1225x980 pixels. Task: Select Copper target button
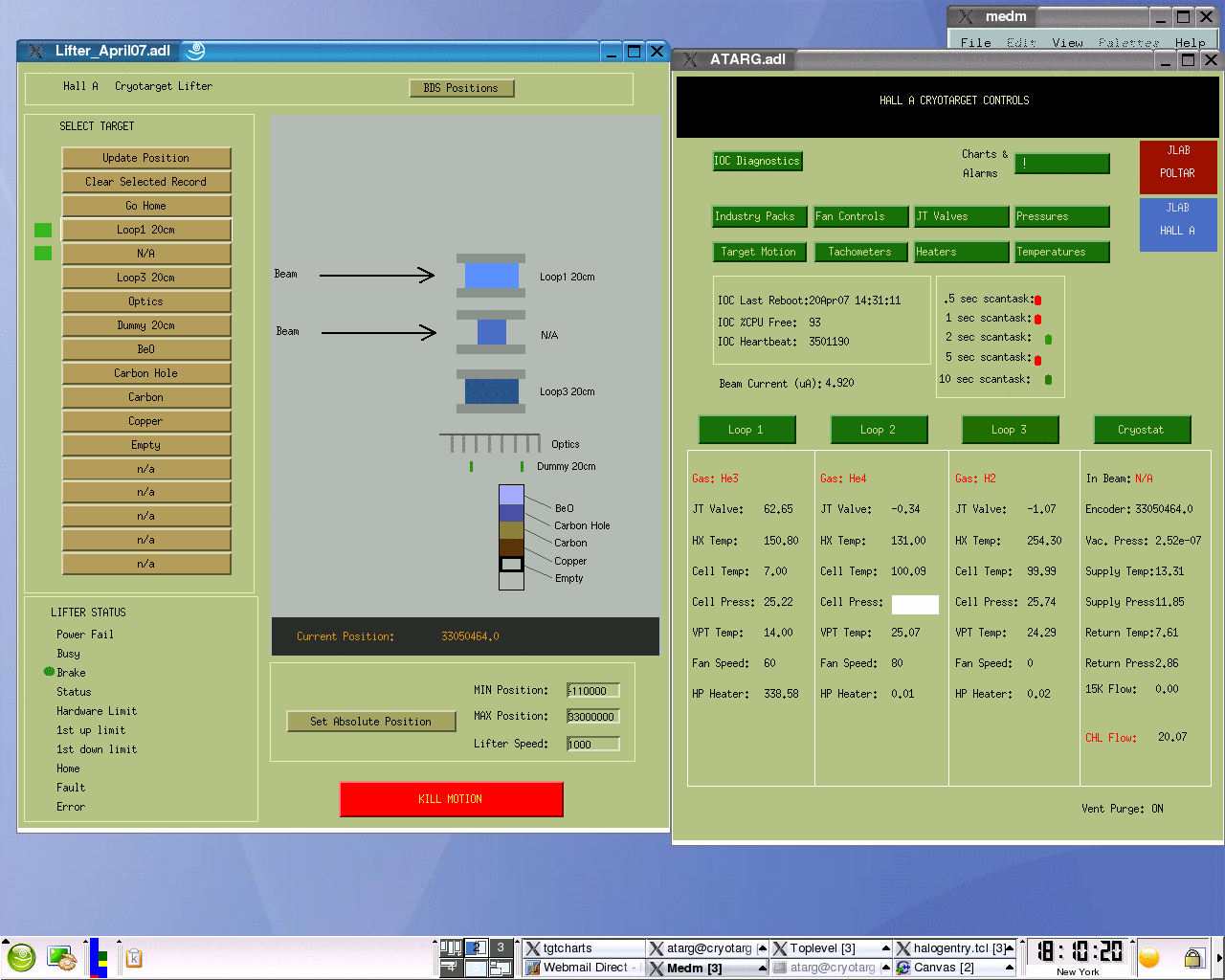[x=146, y=421]
